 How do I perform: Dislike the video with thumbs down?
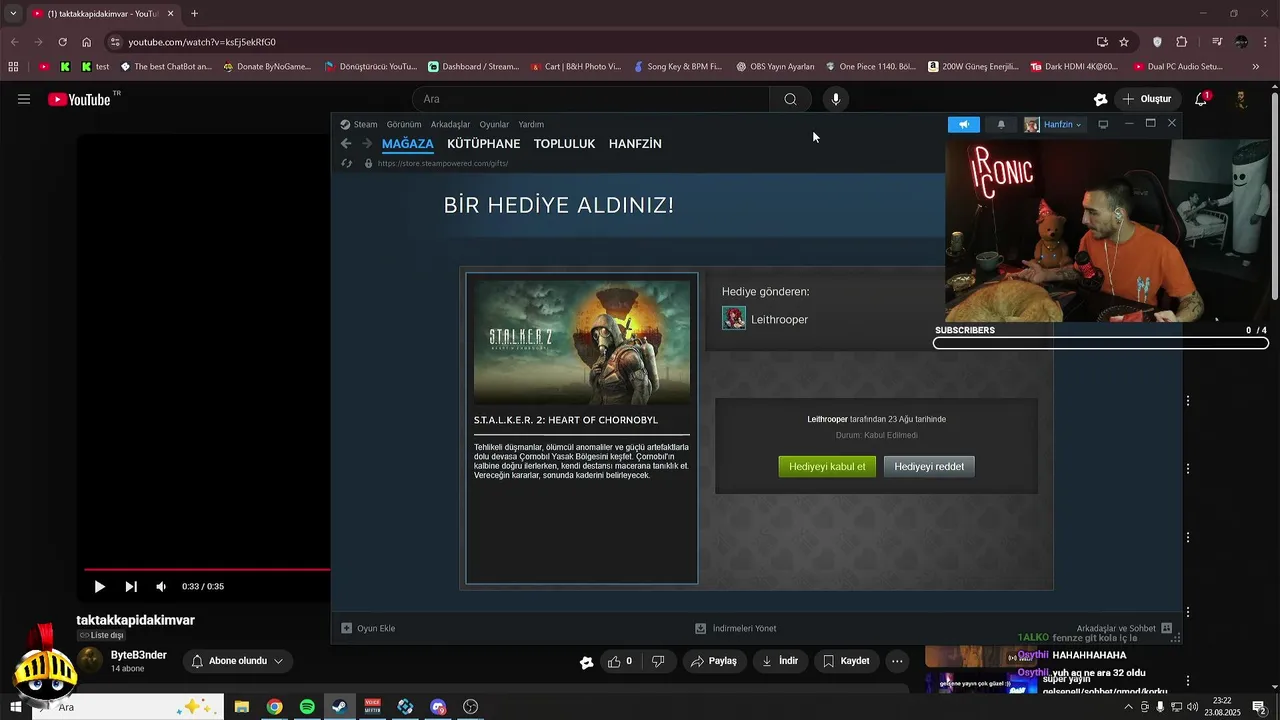coord(658,661)
